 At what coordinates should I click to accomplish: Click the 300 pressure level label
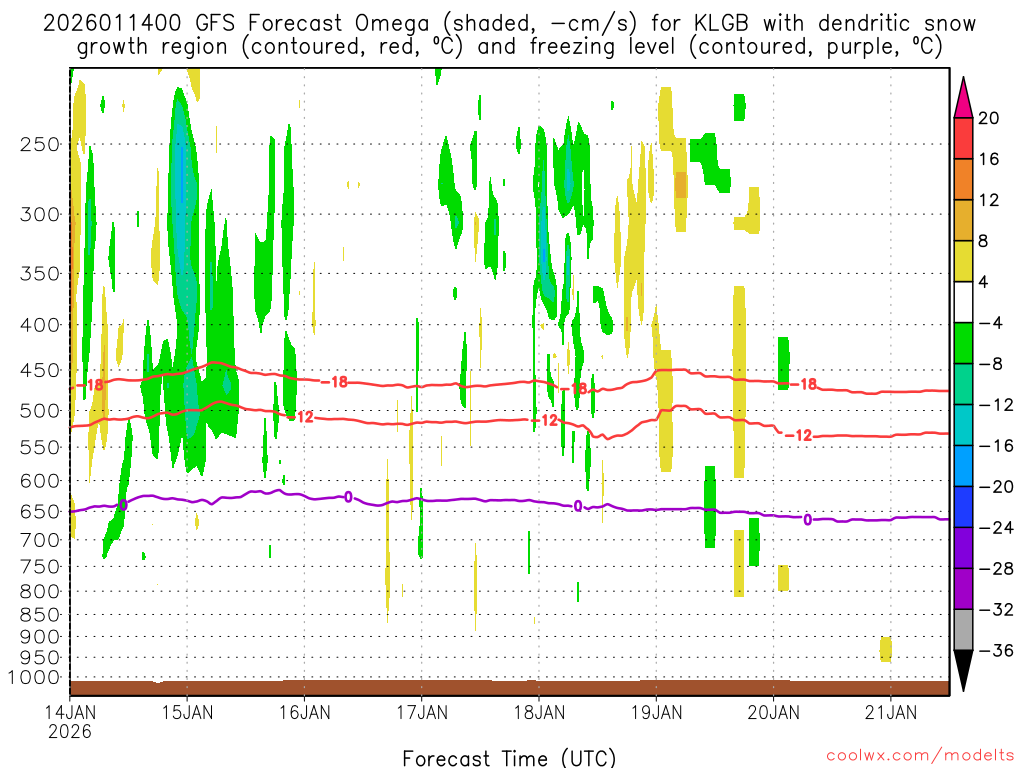[x=40, y=214]
